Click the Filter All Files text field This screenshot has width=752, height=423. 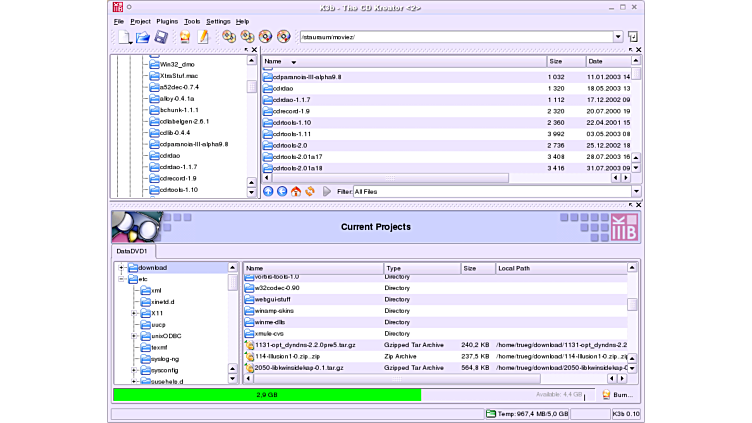pyautogui.click(x=493, y=191)
